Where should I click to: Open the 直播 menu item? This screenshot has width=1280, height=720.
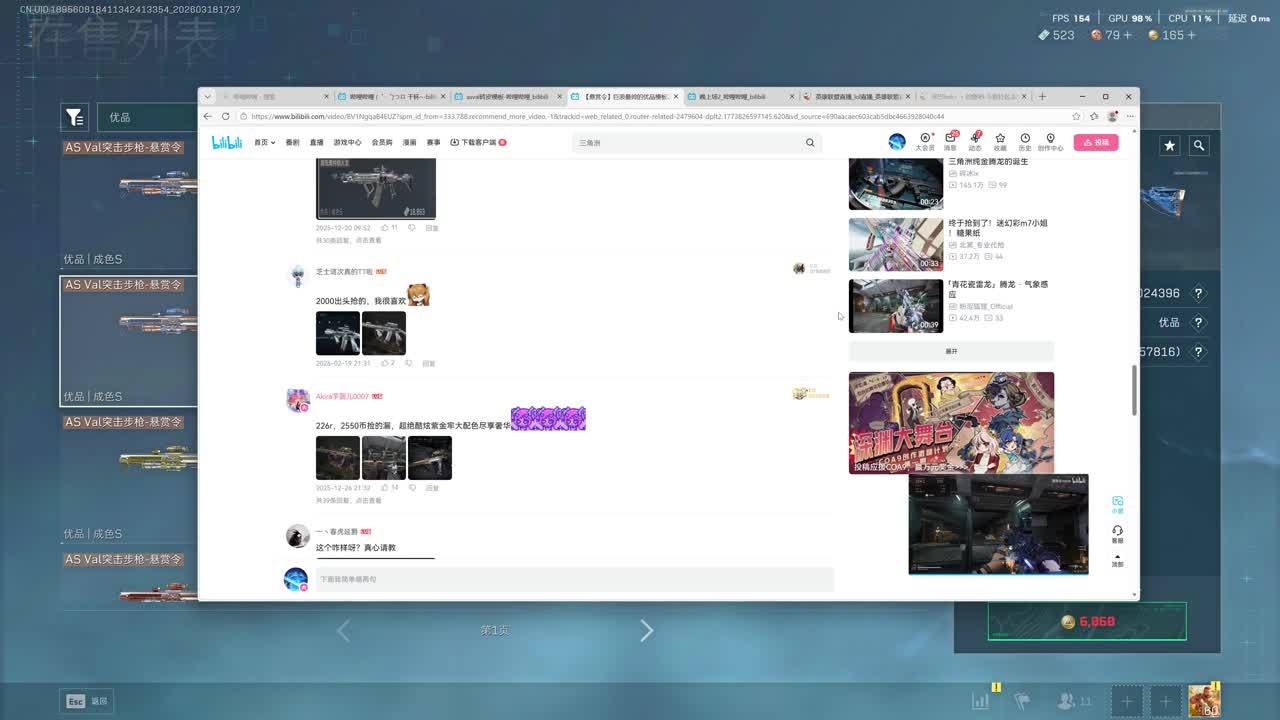click(317, 143)
